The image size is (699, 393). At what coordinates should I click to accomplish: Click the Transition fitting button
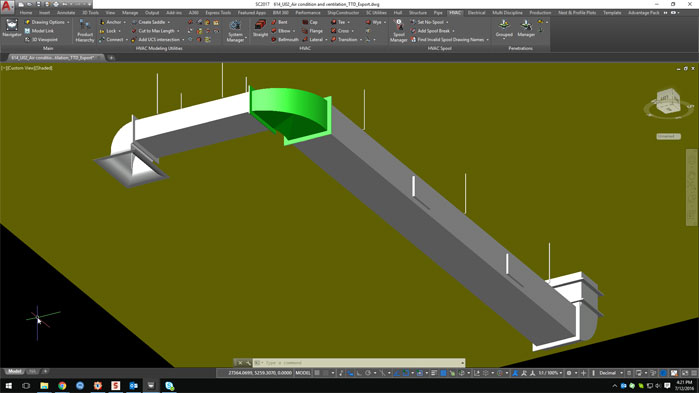tap(344, 40)
